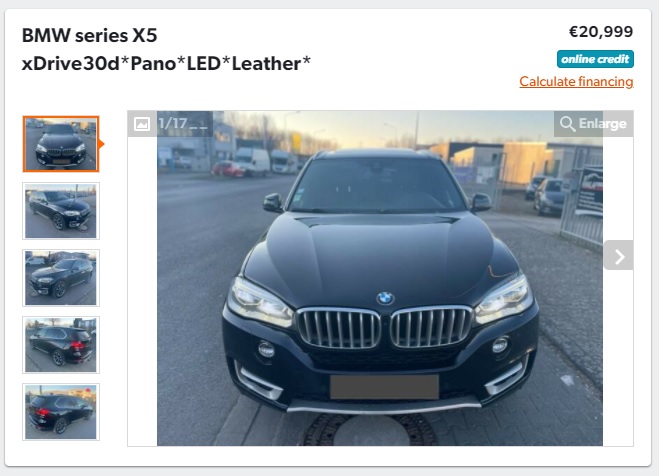Click the Enlarge text button
This screenshot has height=476, width=659.
[x=603, y=124]
